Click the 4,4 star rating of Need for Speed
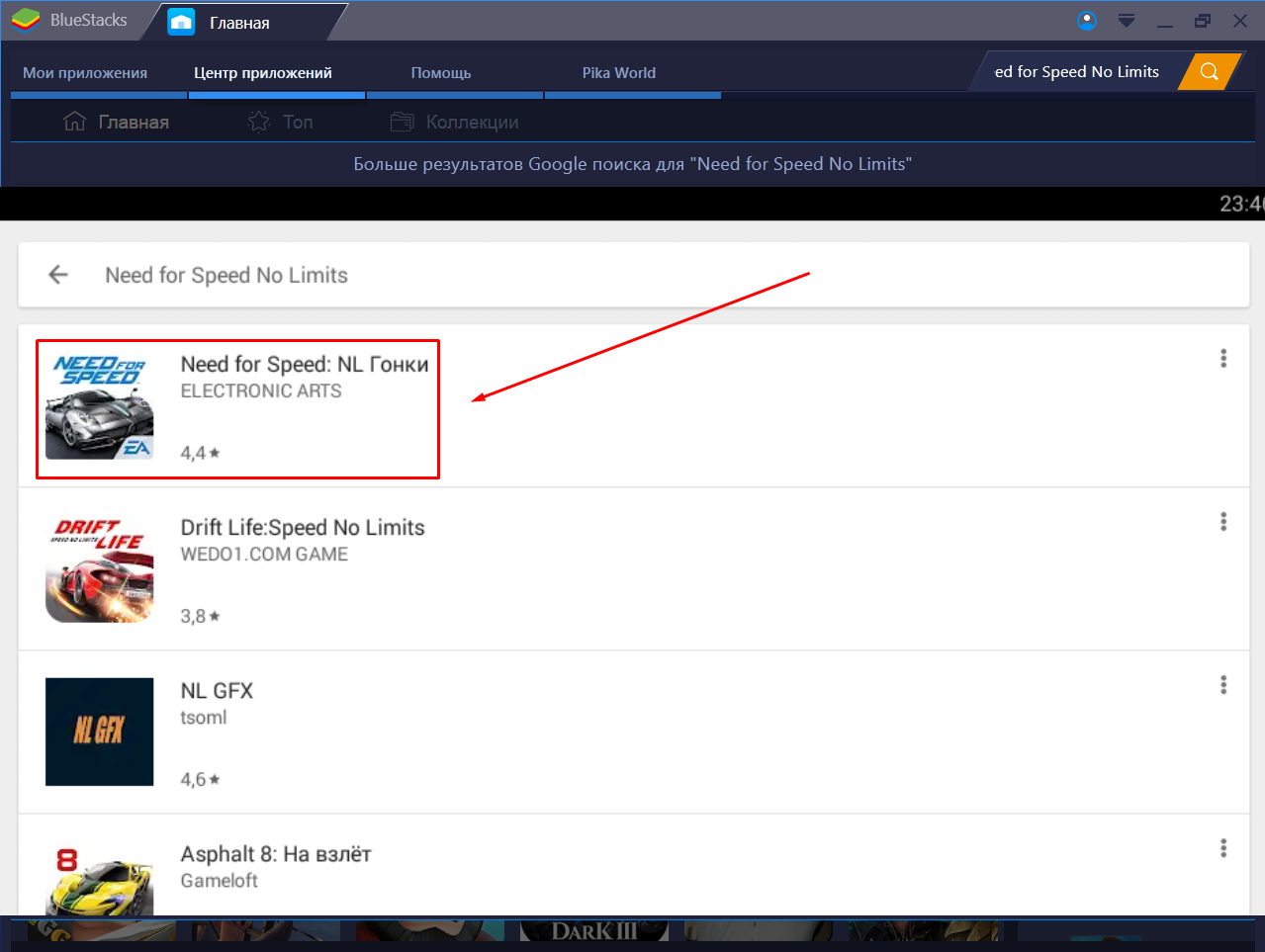Screen dimensions: 1265x952 pos(200,453)
